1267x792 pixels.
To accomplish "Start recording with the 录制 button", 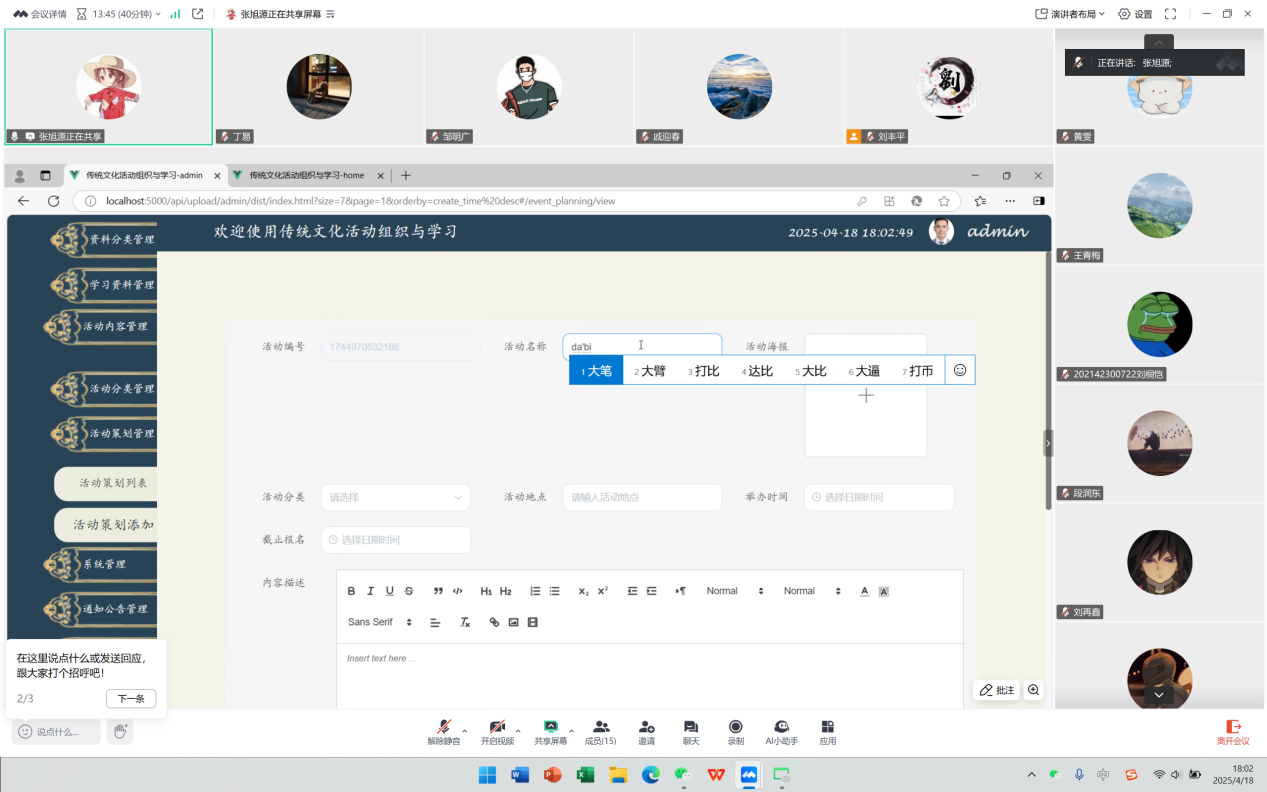I will coord(735,732).
